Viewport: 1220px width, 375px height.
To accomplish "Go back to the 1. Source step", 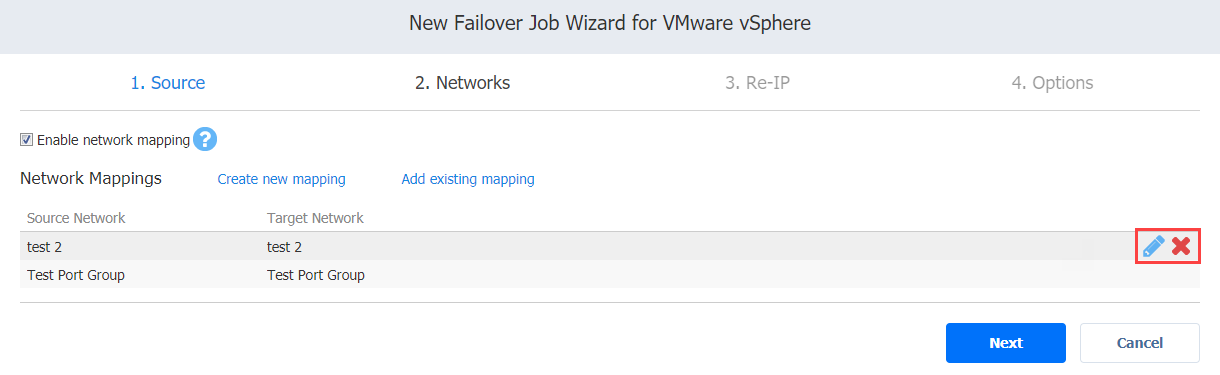I will pyautogui.click(x=168, y=83).
